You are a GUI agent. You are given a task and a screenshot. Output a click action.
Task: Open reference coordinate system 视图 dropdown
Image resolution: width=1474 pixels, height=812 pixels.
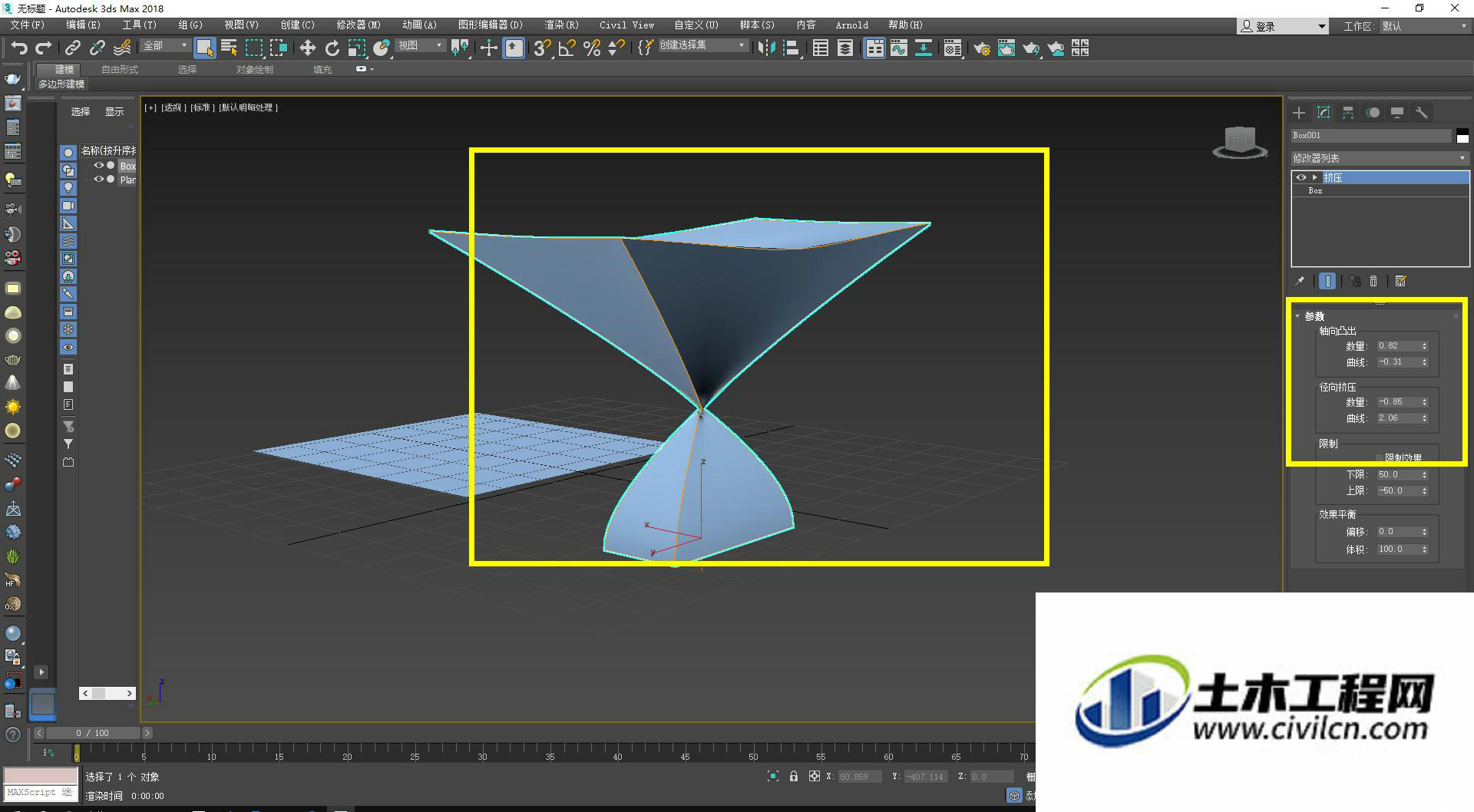(x=420, y=46)
